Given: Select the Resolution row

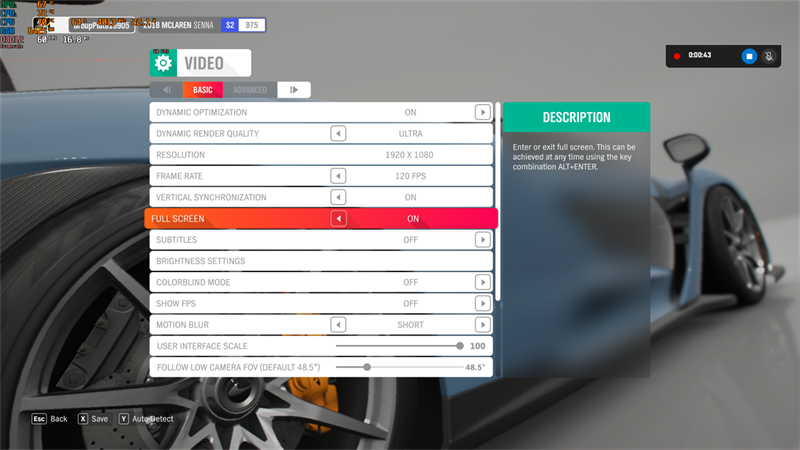Looking at the screenshot, I should click(321, 155).
